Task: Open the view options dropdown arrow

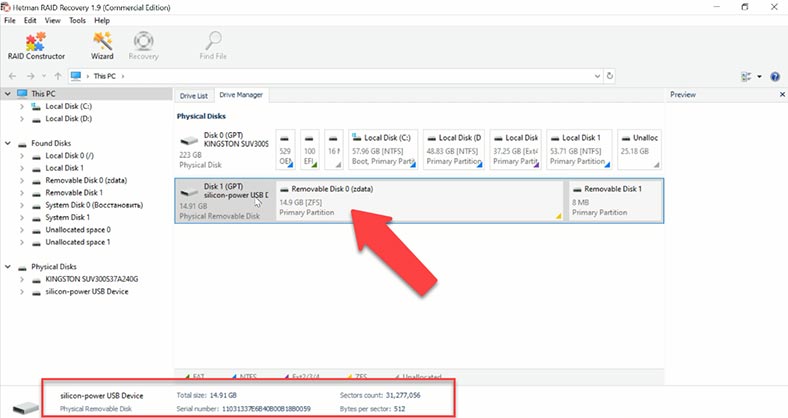Action: (x=759, y=76)
